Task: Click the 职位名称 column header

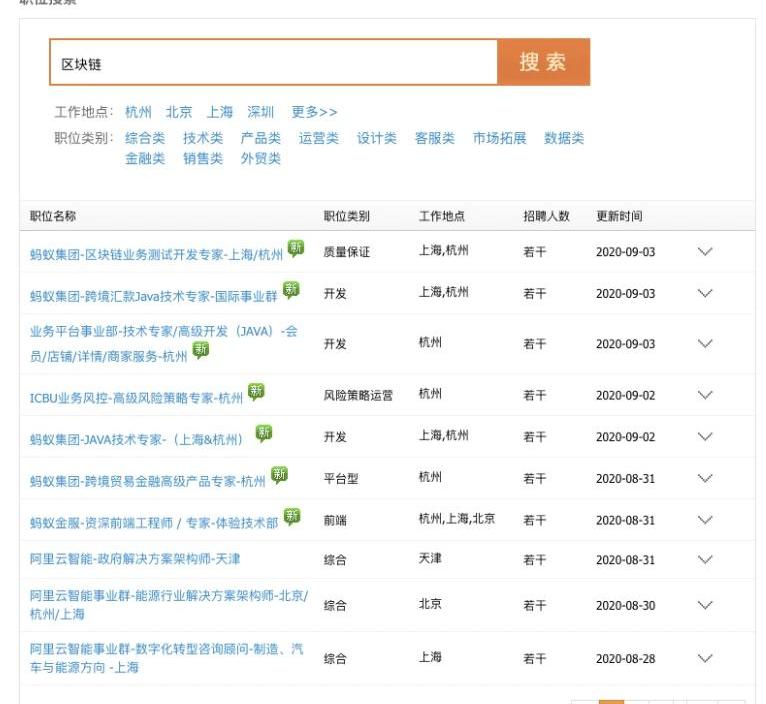Action: 53,216
